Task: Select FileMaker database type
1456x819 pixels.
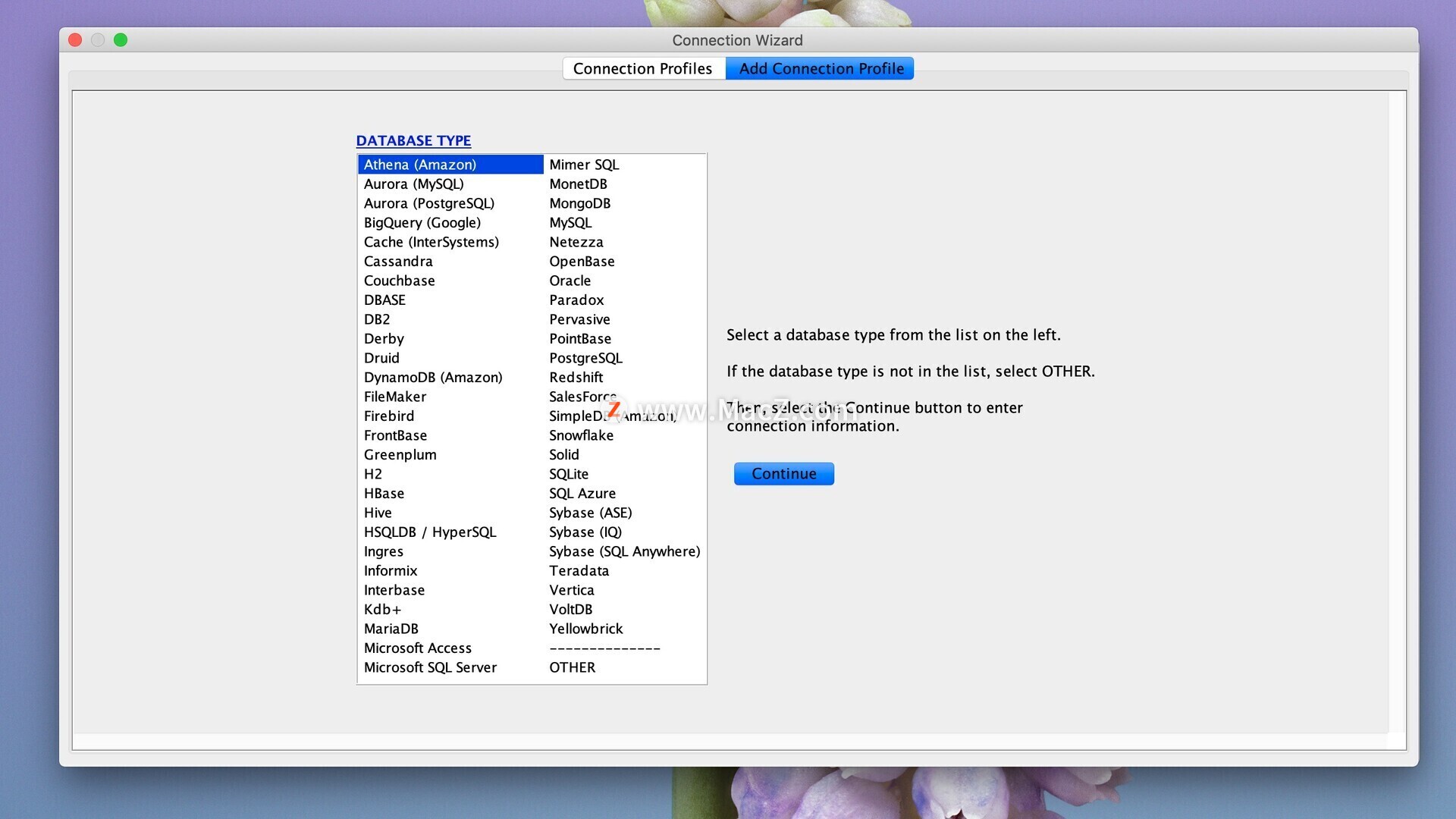Action: [x=450, y=397]
